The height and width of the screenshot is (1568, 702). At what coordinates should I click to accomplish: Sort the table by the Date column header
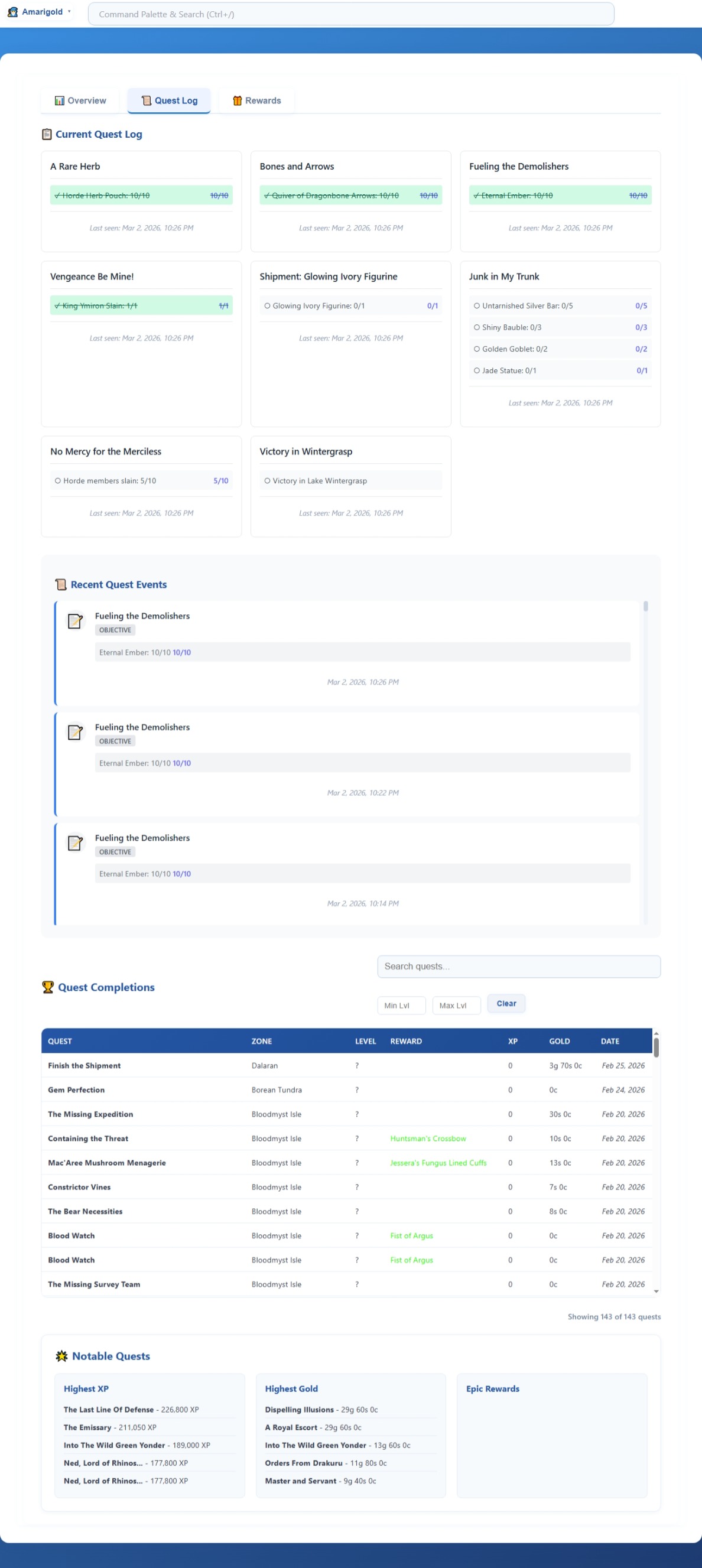click(609, 1041)
